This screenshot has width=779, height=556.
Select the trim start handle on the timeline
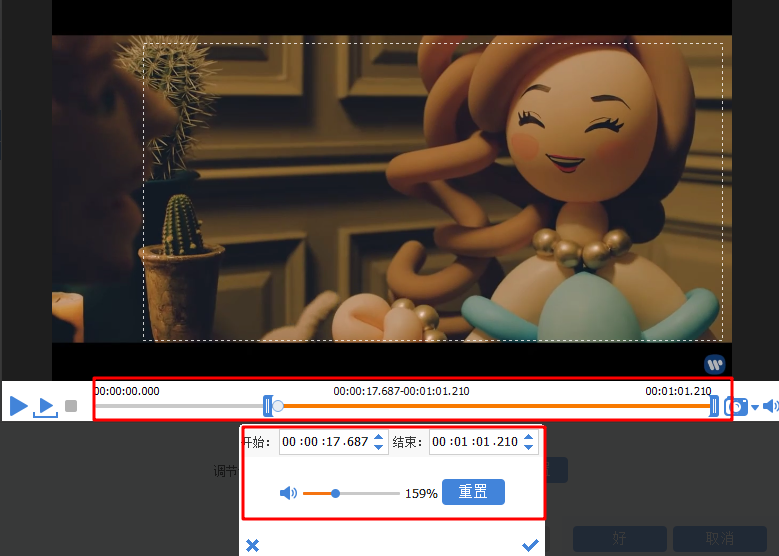(x=268, y=406)
